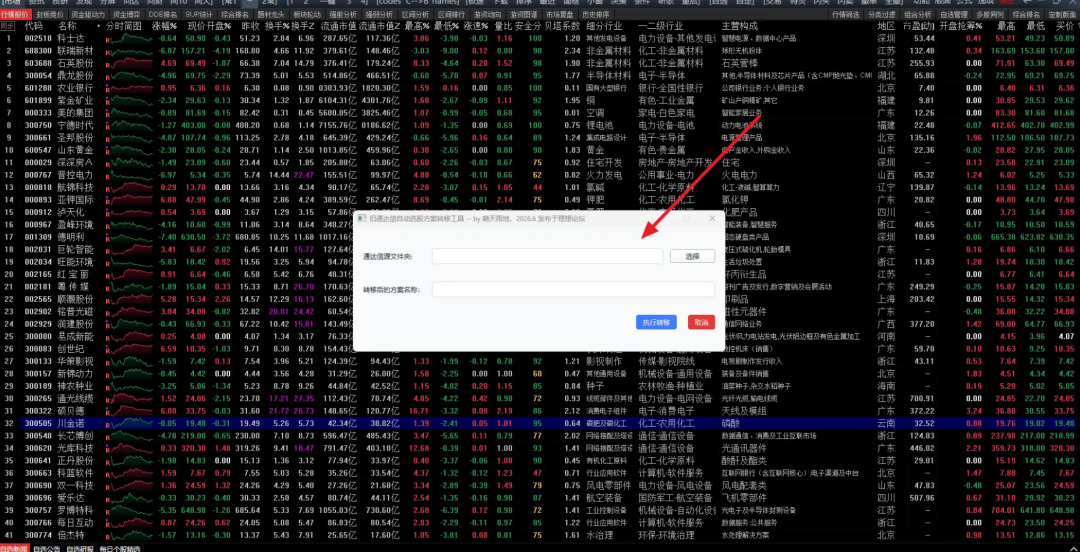Viewport: 1080px width, 552px height.
Task: Click the R marker beside 爱乐达
Action: pyautogui.click(x=107, y=499)
